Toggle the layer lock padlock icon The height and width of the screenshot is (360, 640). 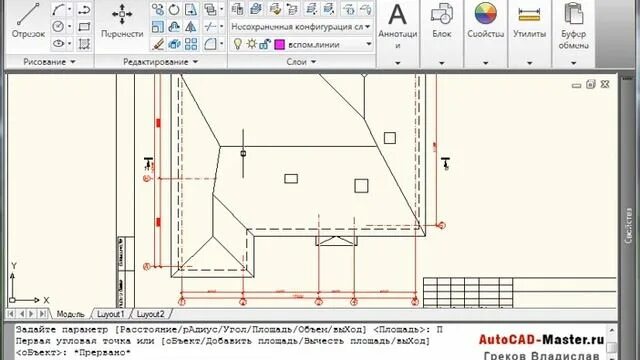tap(265, 44)
